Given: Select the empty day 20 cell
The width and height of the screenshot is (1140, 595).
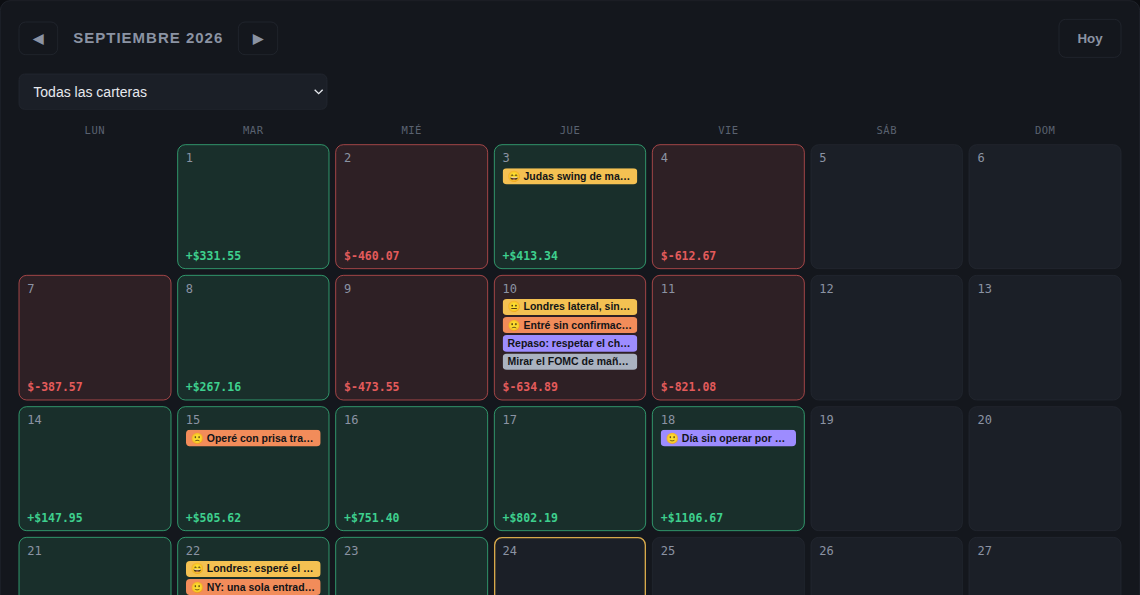Looking at the screenshot, I should 1045,468.
